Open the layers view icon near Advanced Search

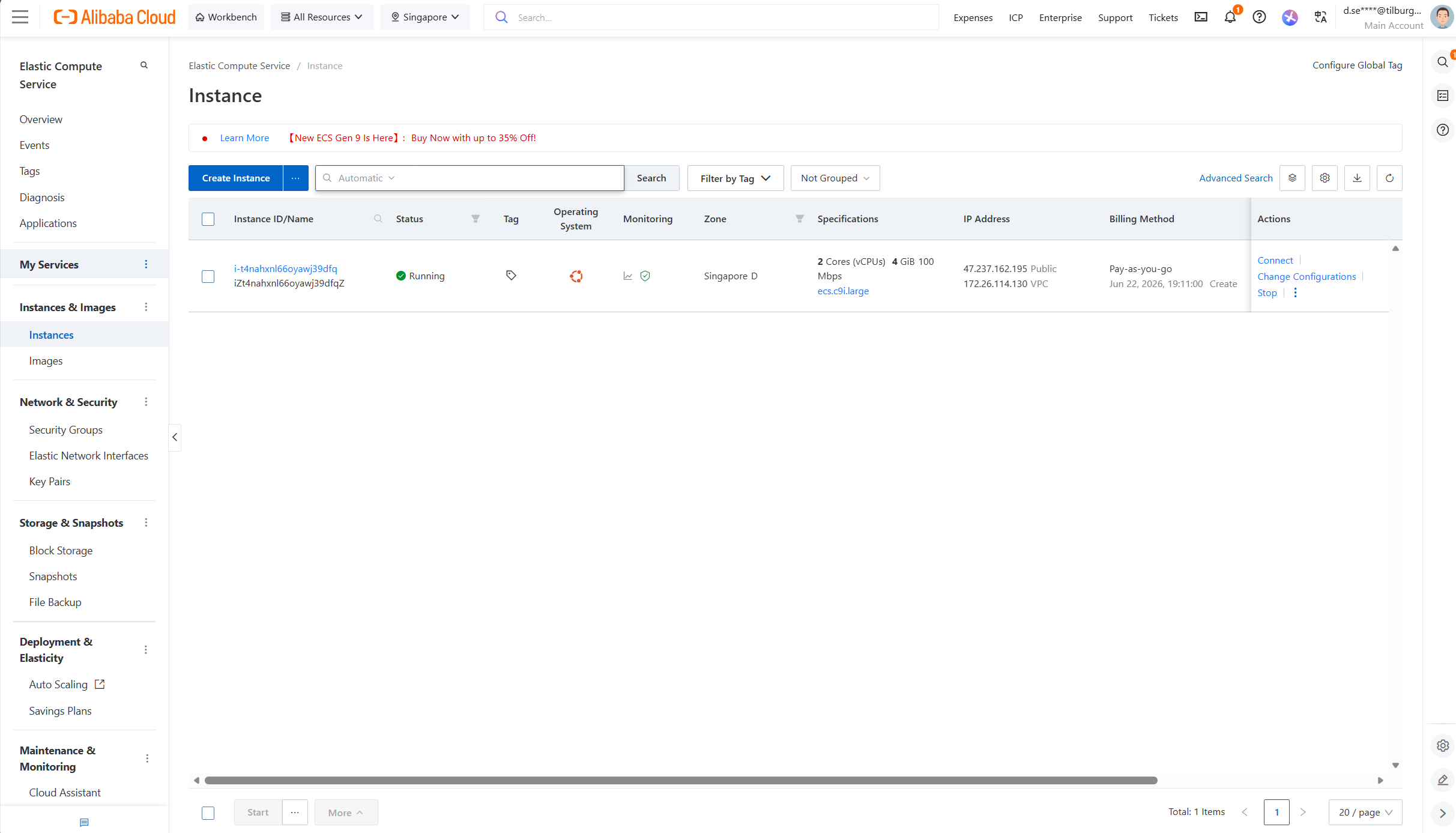[x=1292, y=178]
